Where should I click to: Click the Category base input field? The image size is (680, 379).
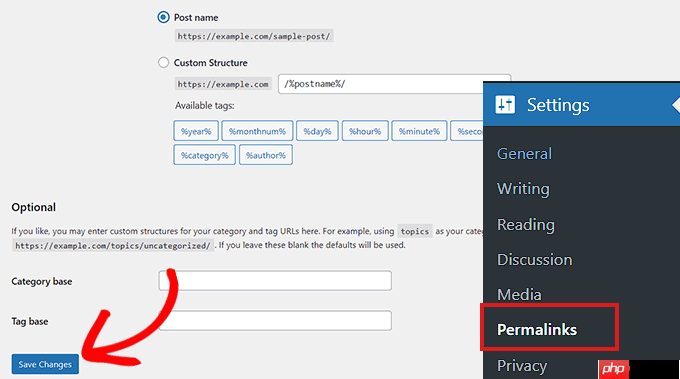tap(275, 281)
